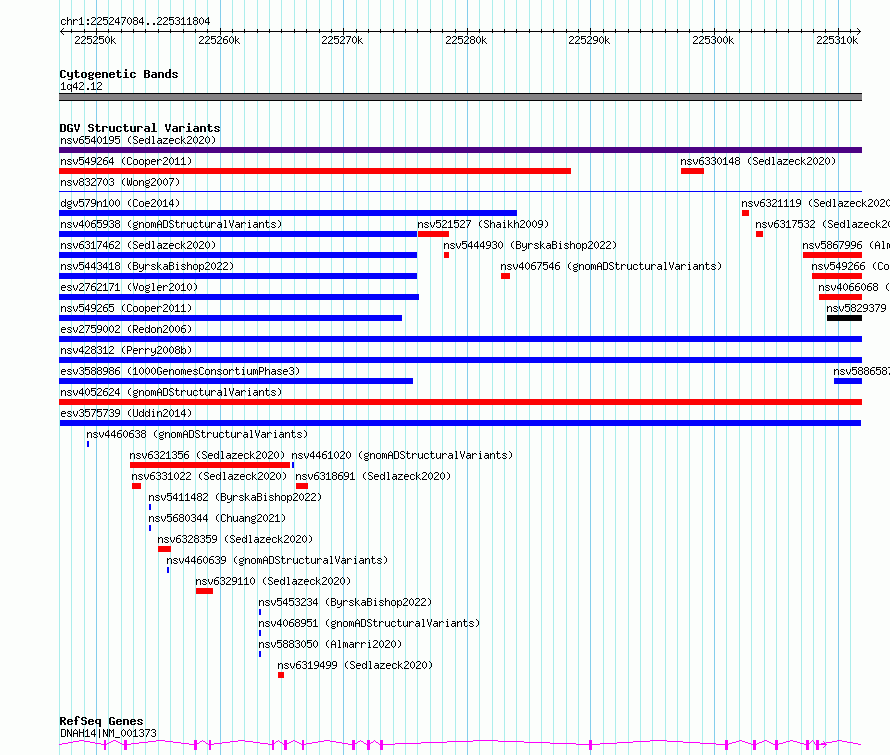Open nsv5453234 (ByrskaBishop2022) variant
This screenshot has height=755, width=890.
pyautogui.click(x=345, y=602)
